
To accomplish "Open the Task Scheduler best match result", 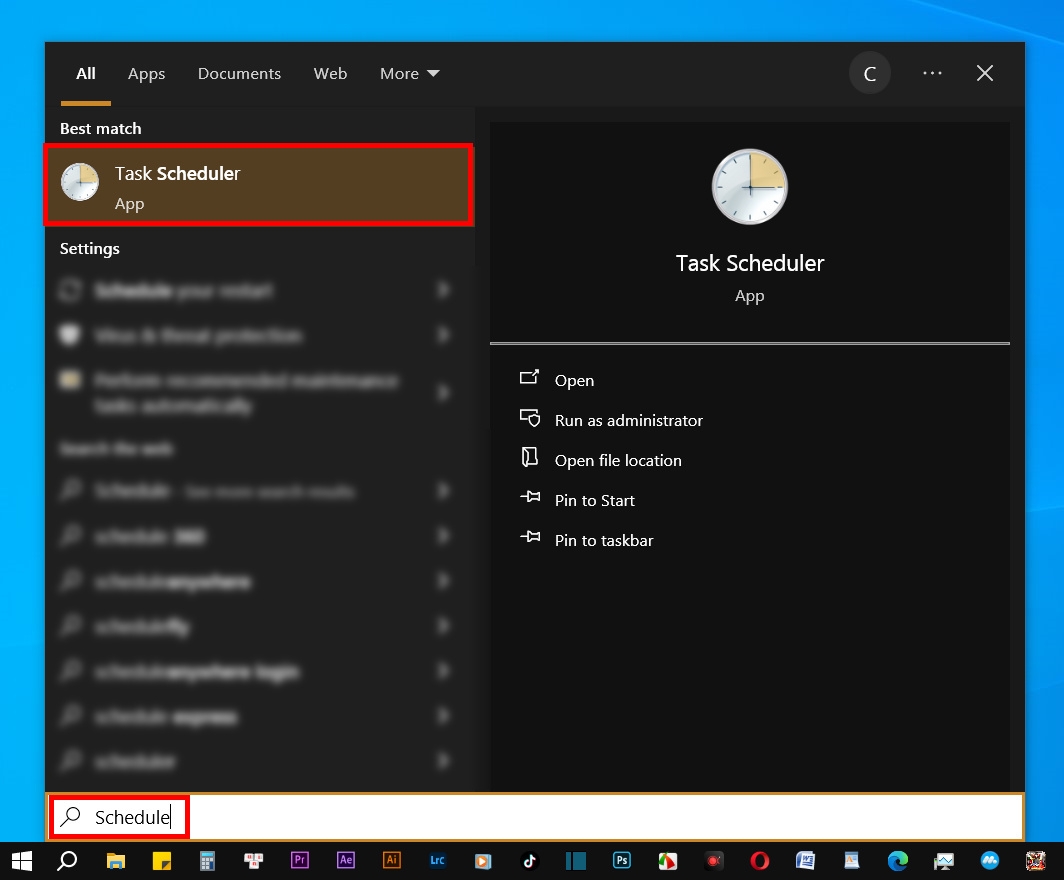I will (259, 185).
